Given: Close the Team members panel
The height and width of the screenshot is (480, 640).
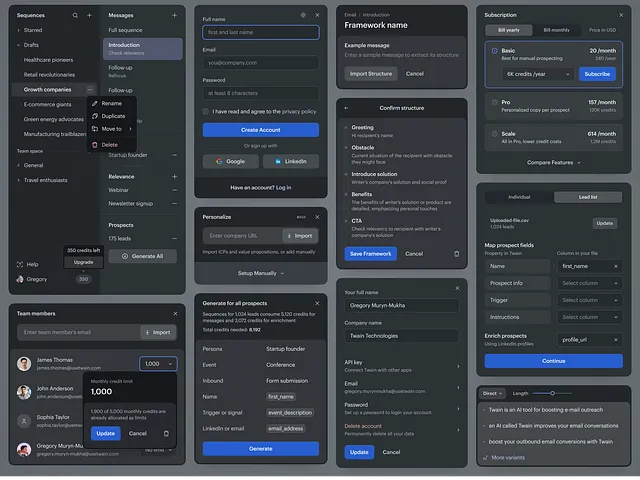Looking at the screenshot, I should 175,313.
